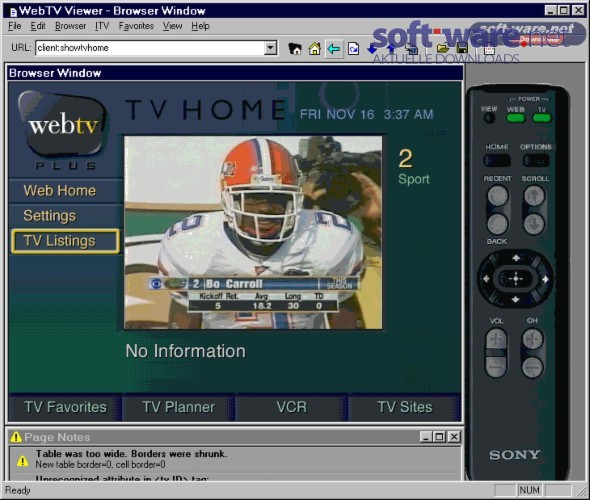Click the NUM indicator in status bar
The image size is (590, 500).
pos(529,490)
